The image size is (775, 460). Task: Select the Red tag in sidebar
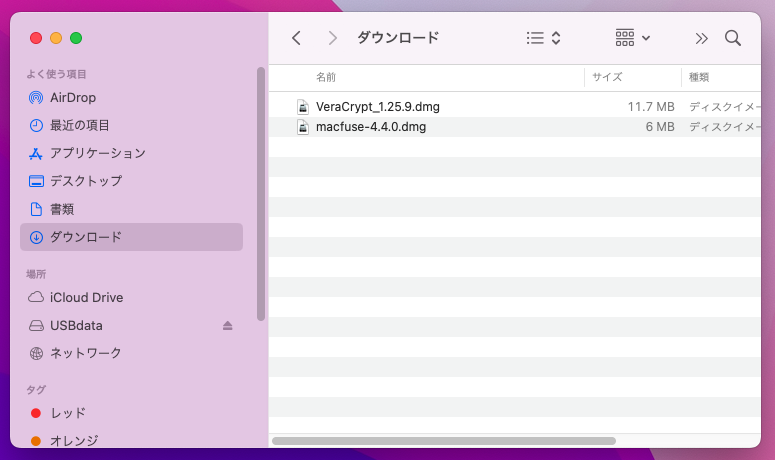67,413
